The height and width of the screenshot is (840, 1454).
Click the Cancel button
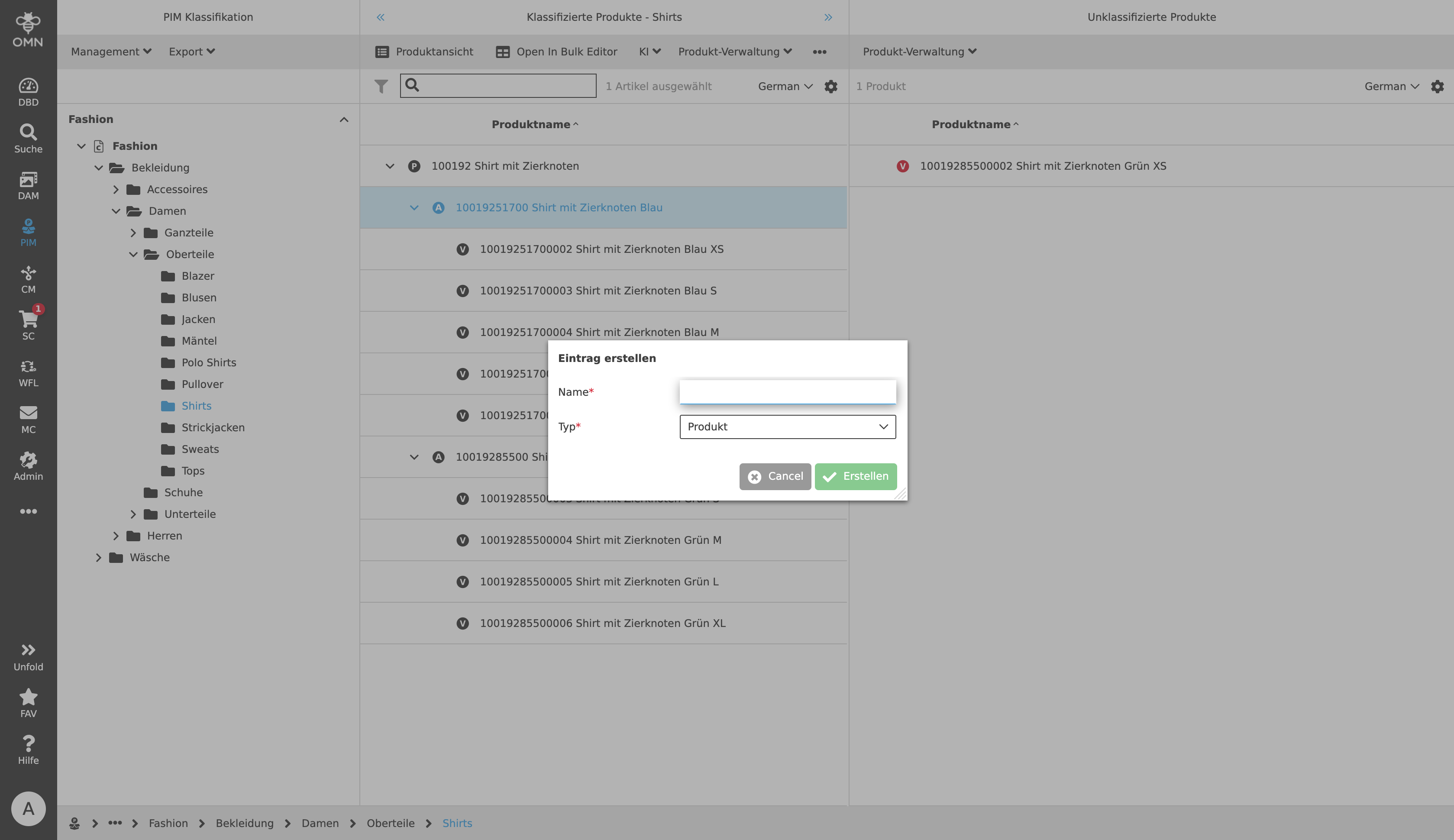775,477
